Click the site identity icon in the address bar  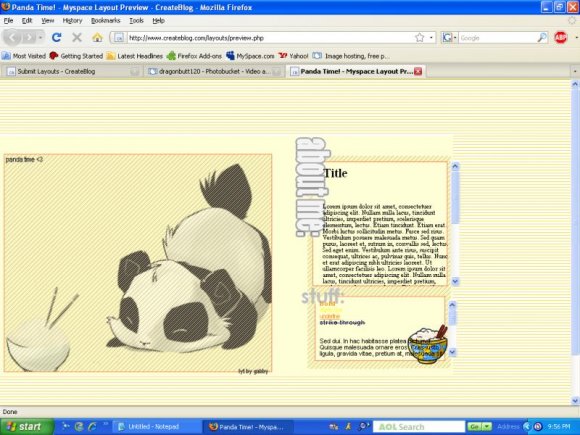tap(118, 38)
